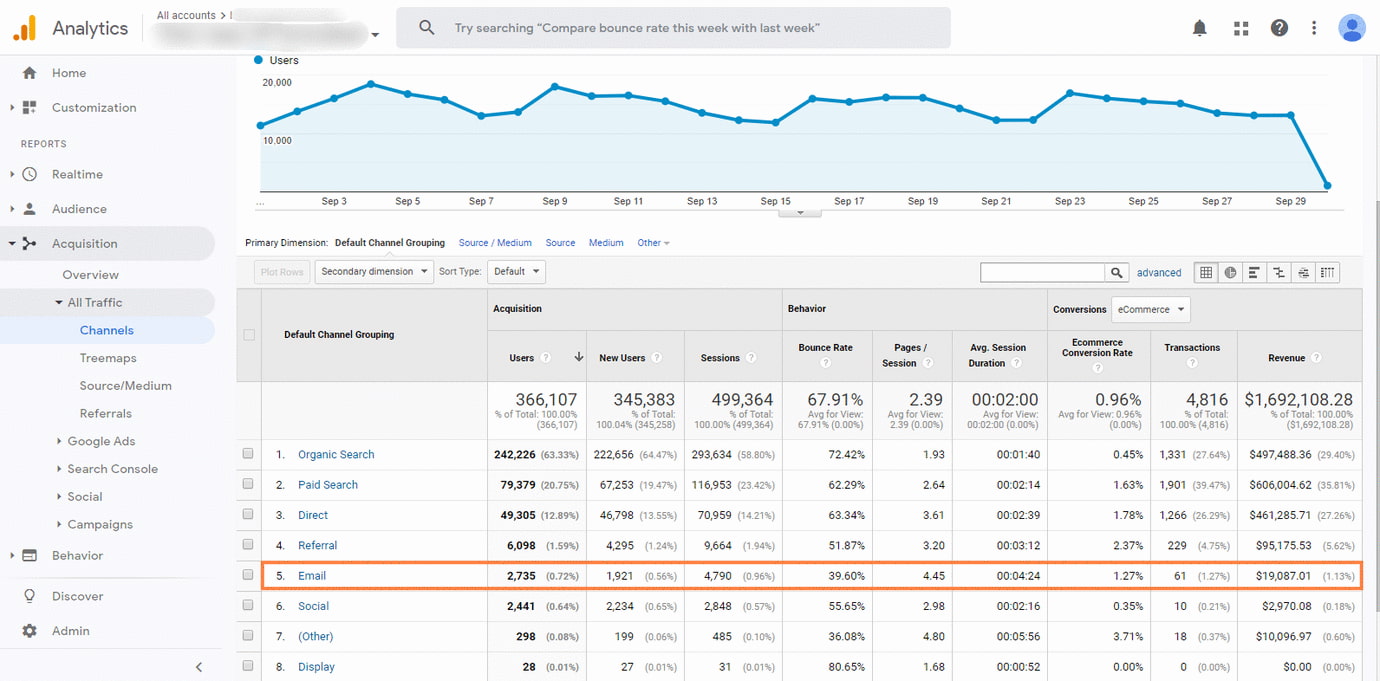The image size is (1380, 681).
Task: Open the Acquisition Overview report
Action: (x=90, y=274)
